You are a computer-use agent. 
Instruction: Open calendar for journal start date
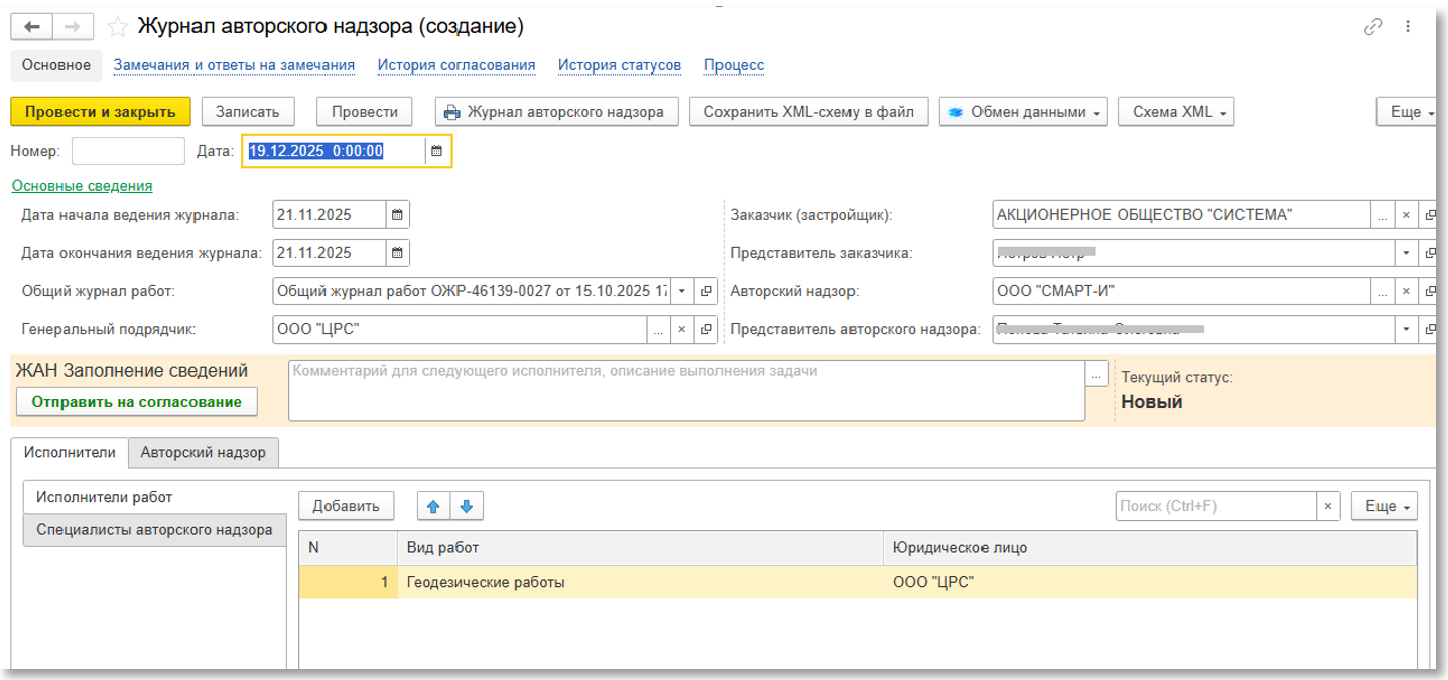[x=397, y=214]
